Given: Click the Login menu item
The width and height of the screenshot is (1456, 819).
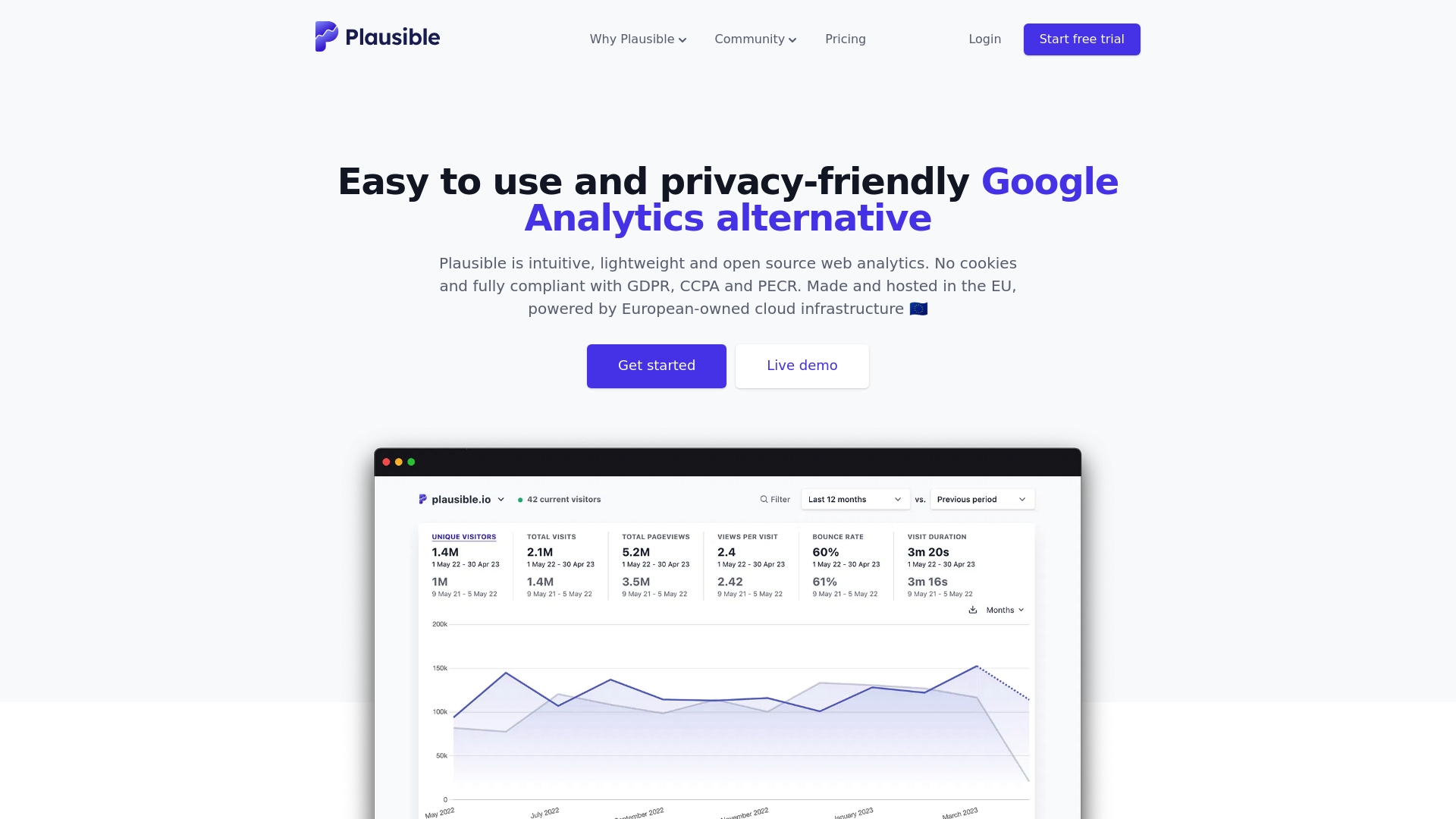Looking at the screenshot, I should pos(984,39).
